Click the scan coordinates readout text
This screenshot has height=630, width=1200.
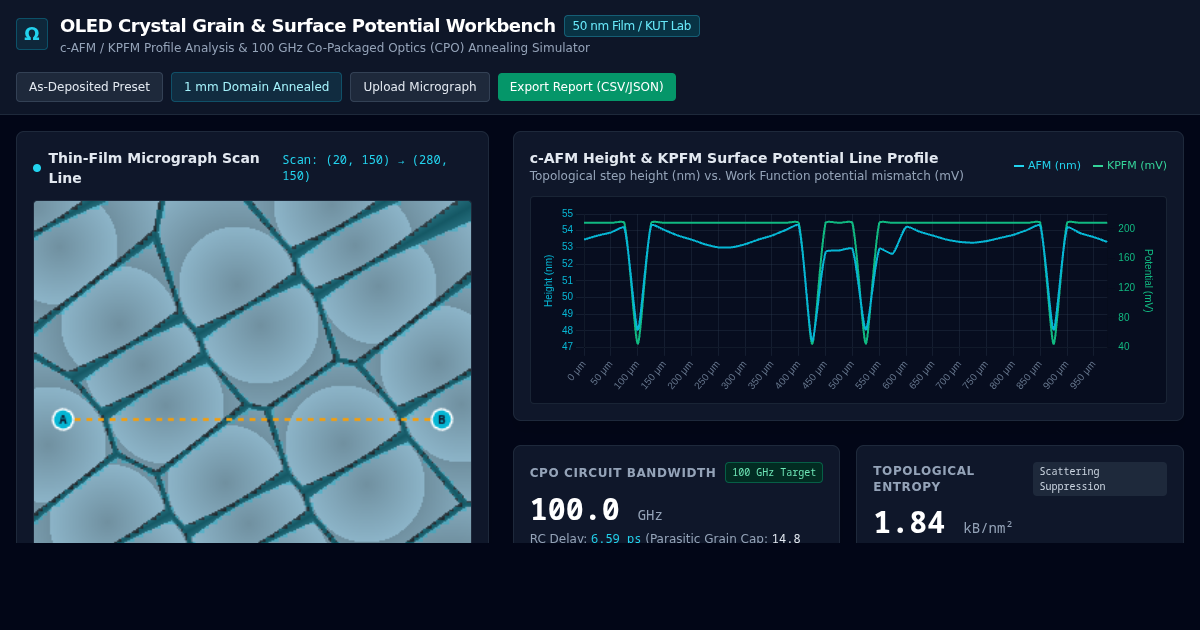365,168
